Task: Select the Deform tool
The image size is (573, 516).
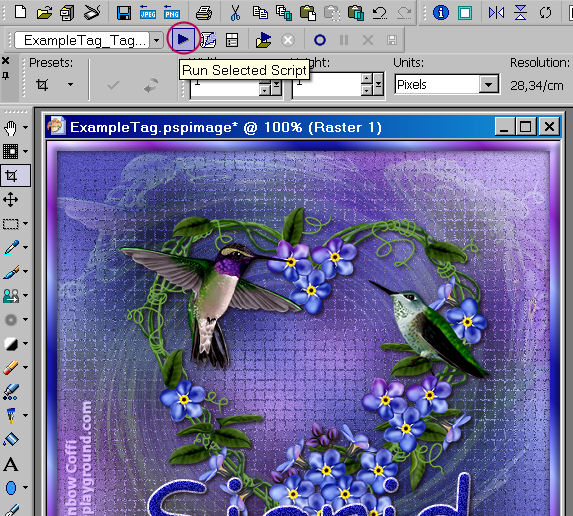Action: pos(11,151)
